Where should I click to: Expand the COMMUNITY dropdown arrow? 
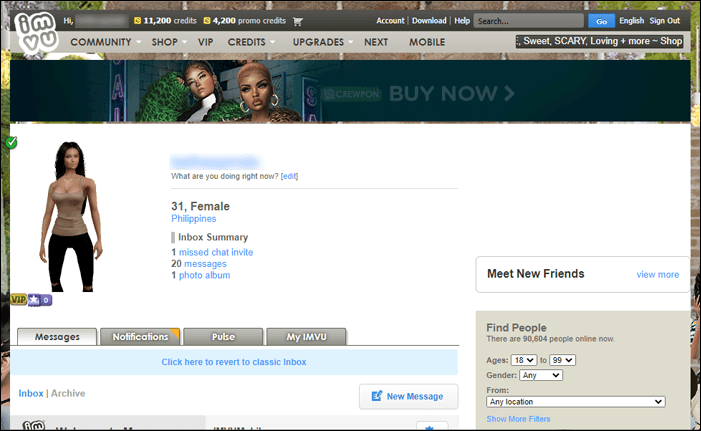click(139, 42)
